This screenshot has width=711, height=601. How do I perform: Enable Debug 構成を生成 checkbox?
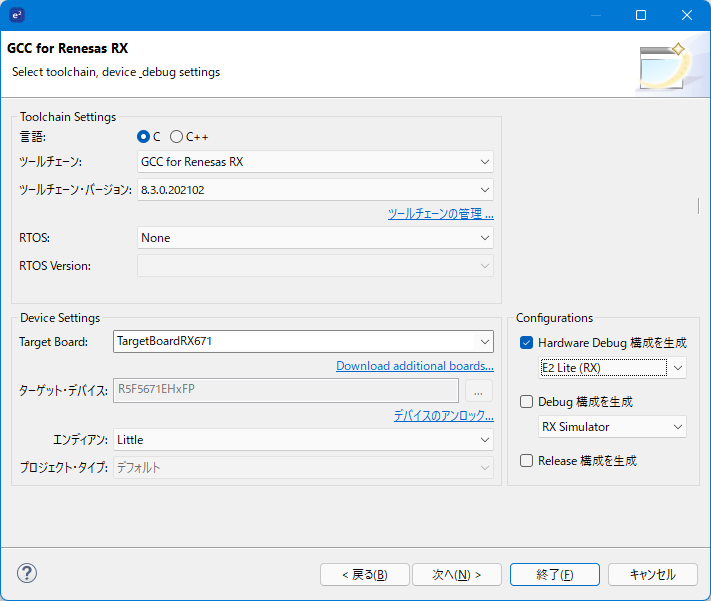tap(526, 401)
